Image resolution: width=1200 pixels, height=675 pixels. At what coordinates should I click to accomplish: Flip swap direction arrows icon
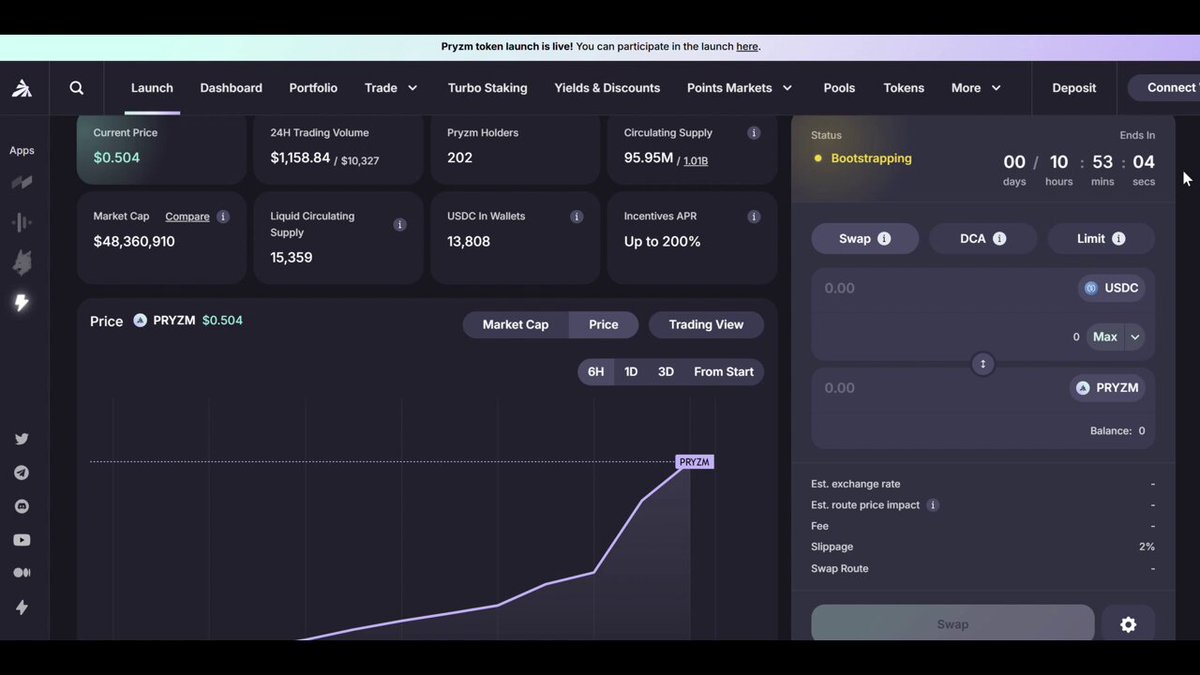coord(983,364)
